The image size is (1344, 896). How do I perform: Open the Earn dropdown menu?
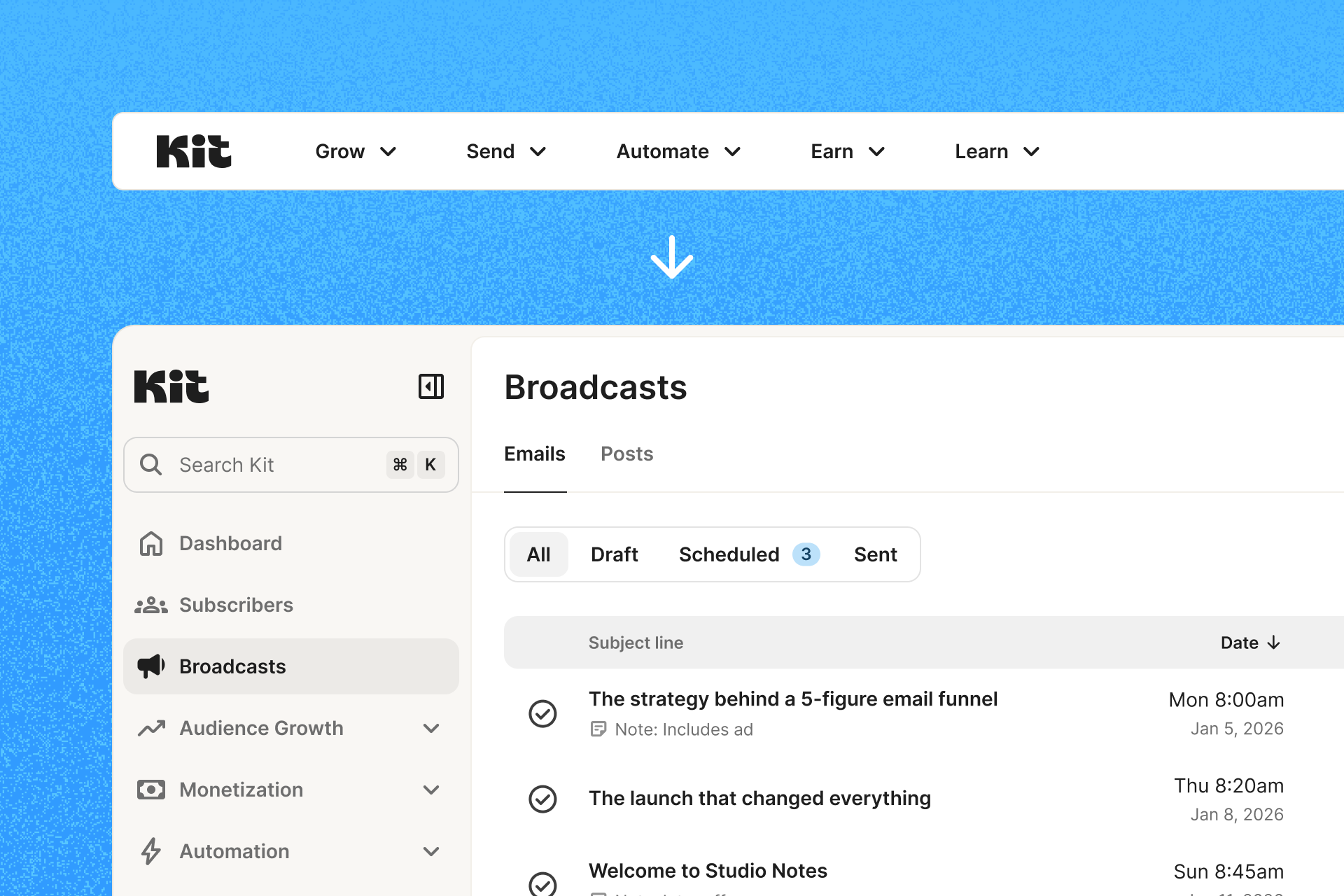848,151
